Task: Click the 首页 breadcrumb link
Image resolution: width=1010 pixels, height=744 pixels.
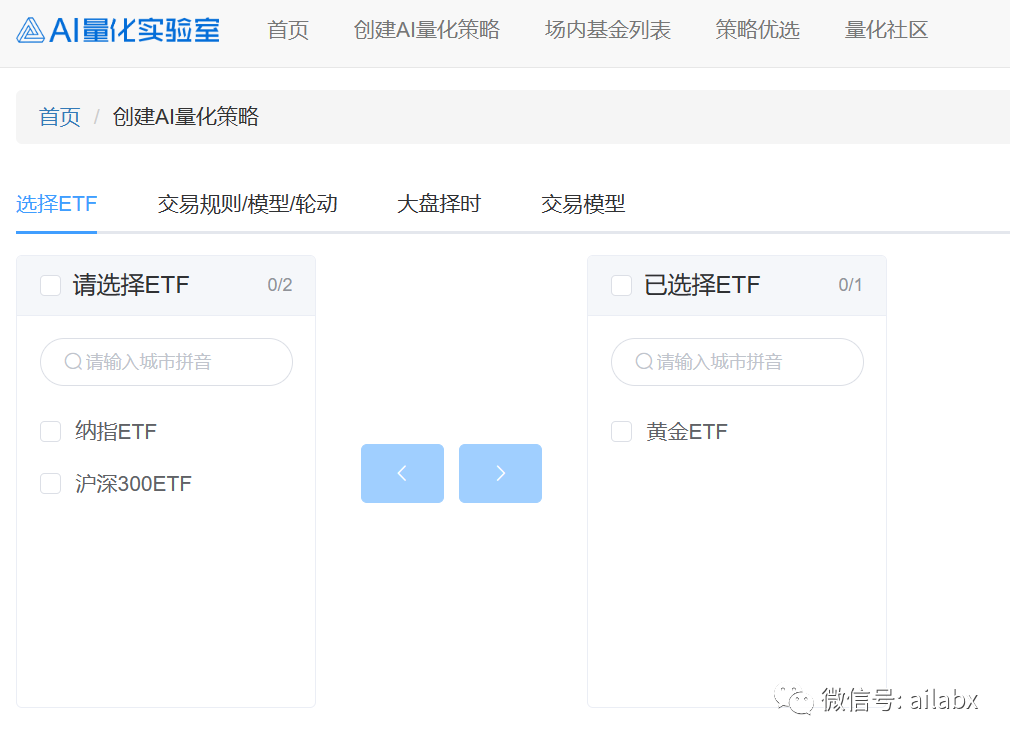Action: (59, 116)
